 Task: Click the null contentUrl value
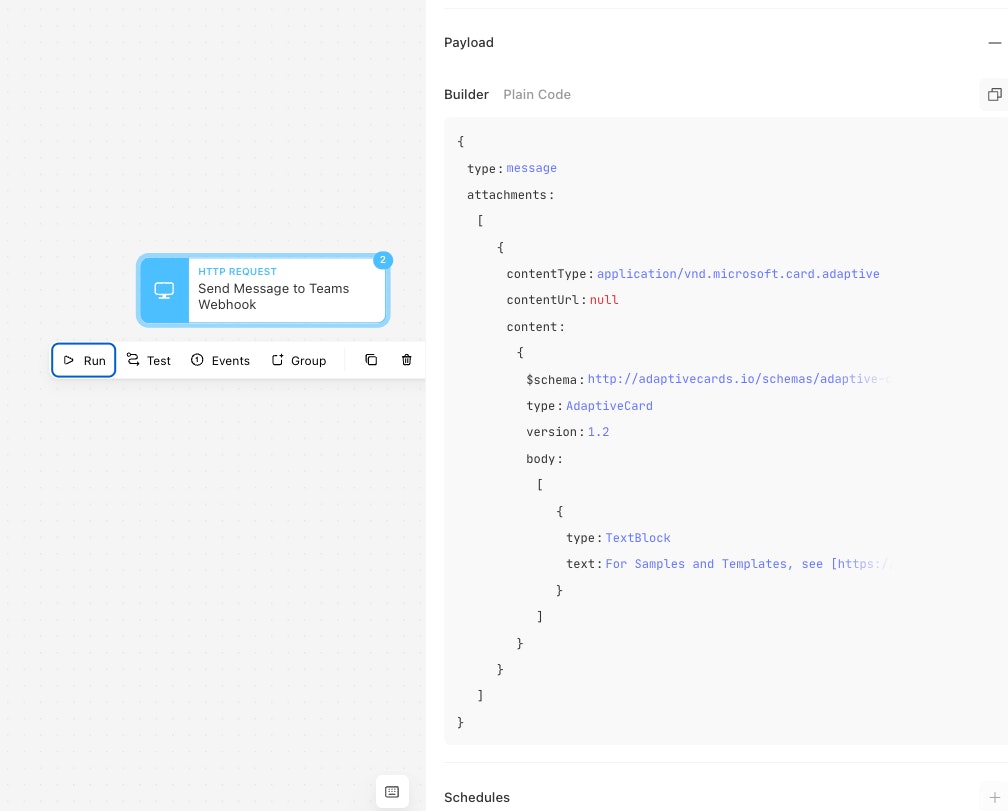pos(604,300)
